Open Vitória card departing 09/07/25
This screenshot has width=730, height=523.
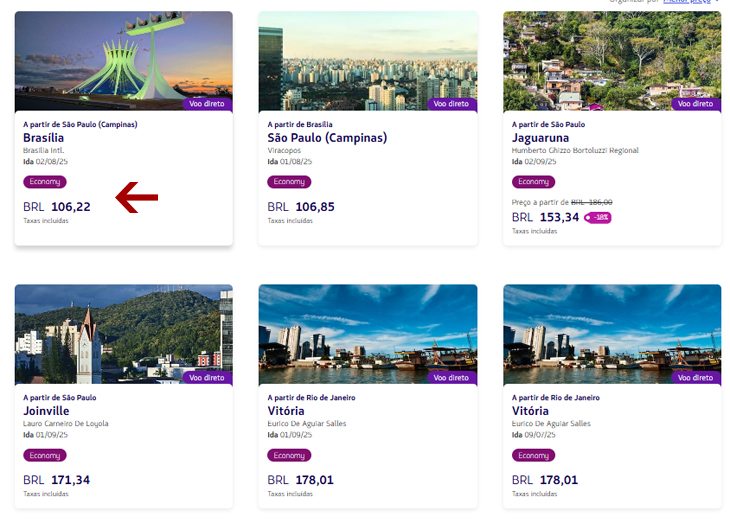[612, 396]
